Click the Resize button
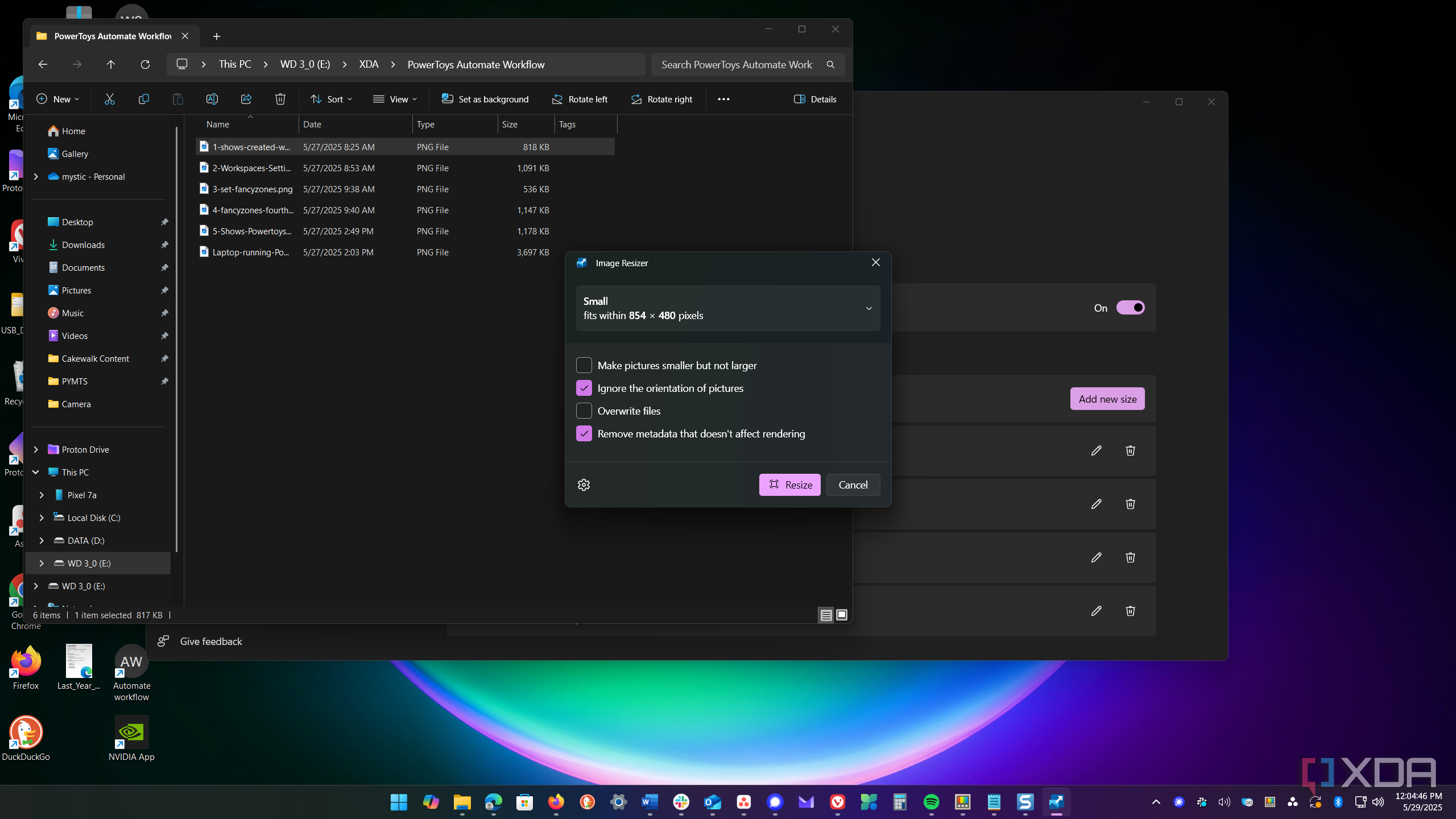Image resolution: width=1456 pixels, height=819 pixels. point(790,485)
